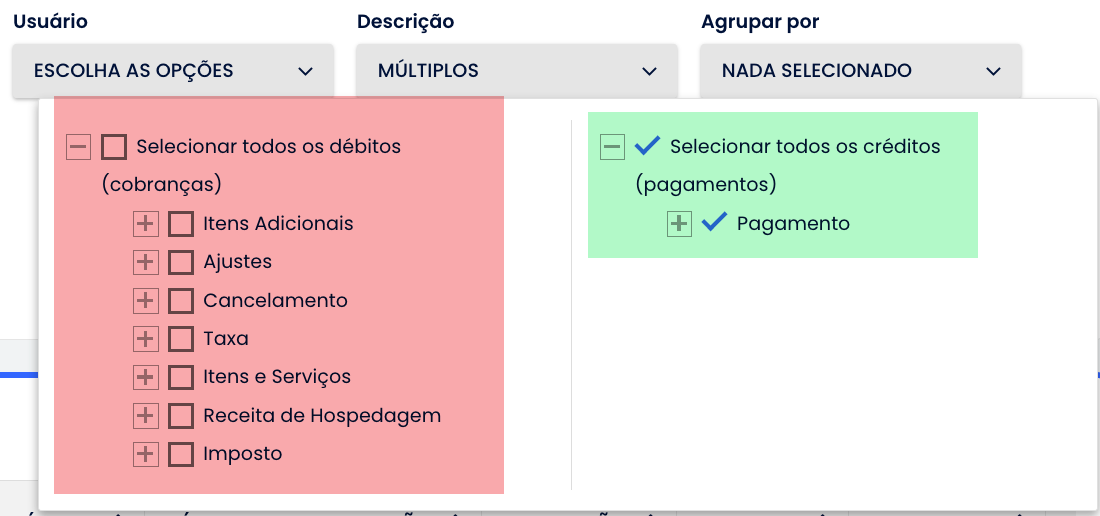Click the Cancelamento label
Viewport: 1100px width, 516px height.
point(275,300)
